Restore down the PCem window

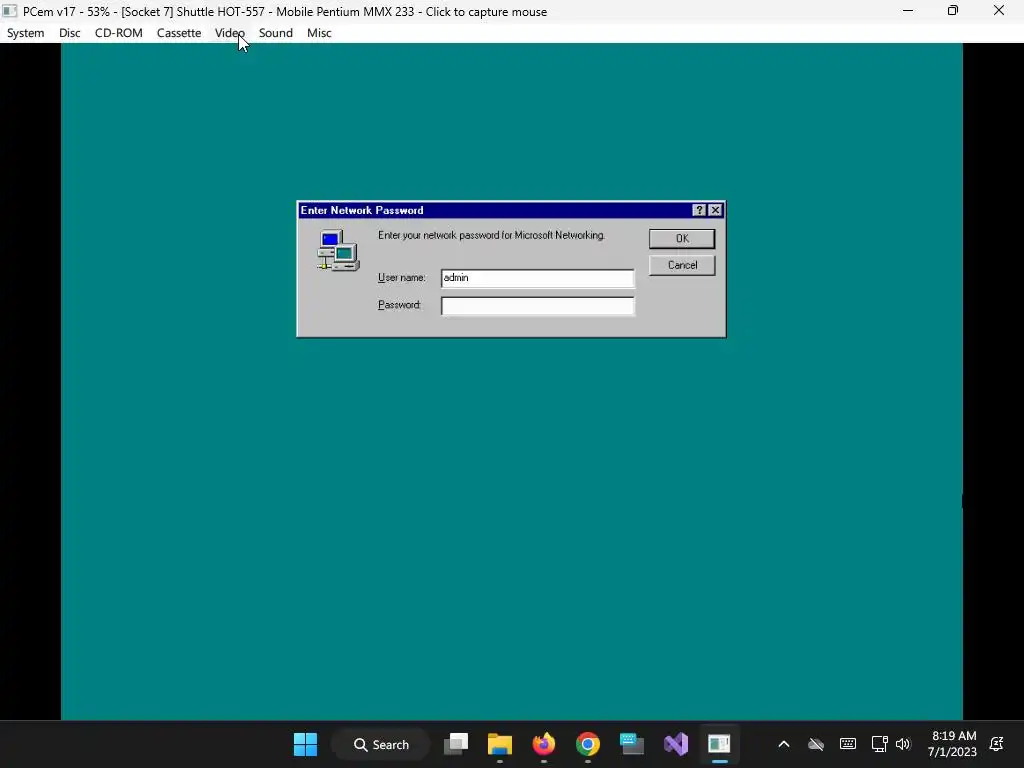953,10
